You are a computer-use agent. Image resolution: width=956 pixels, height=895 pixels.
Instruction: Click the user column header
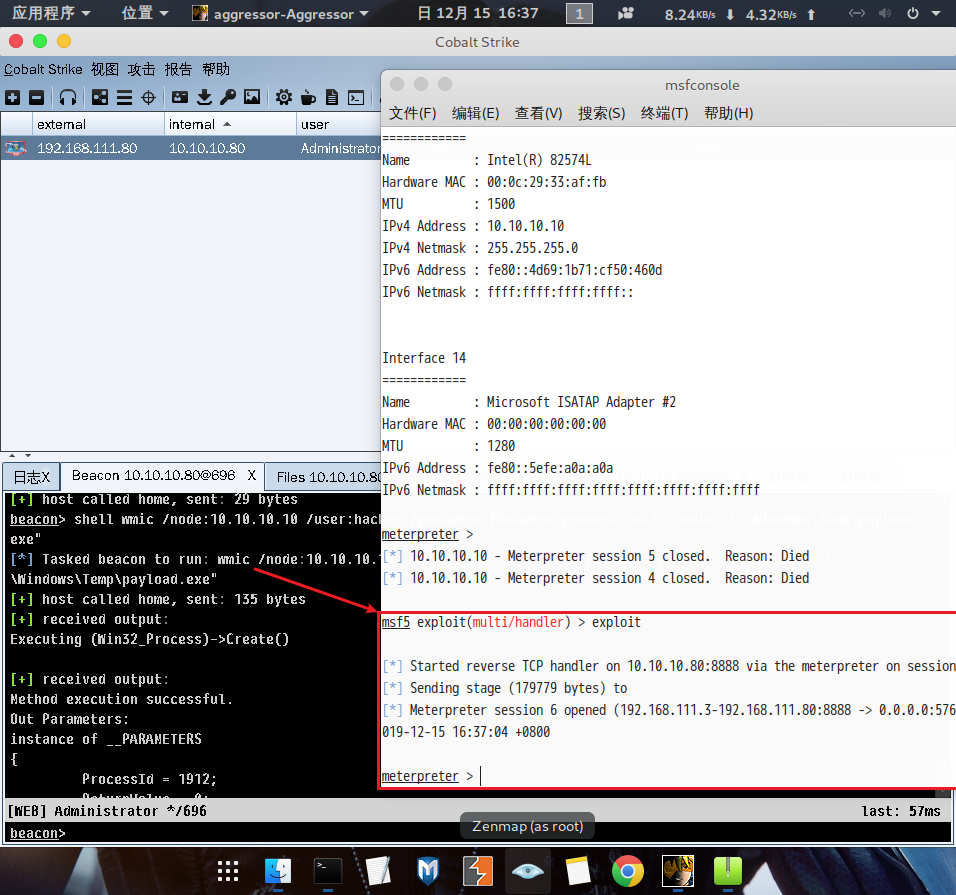pyautogui.click(x=338, y=124)
